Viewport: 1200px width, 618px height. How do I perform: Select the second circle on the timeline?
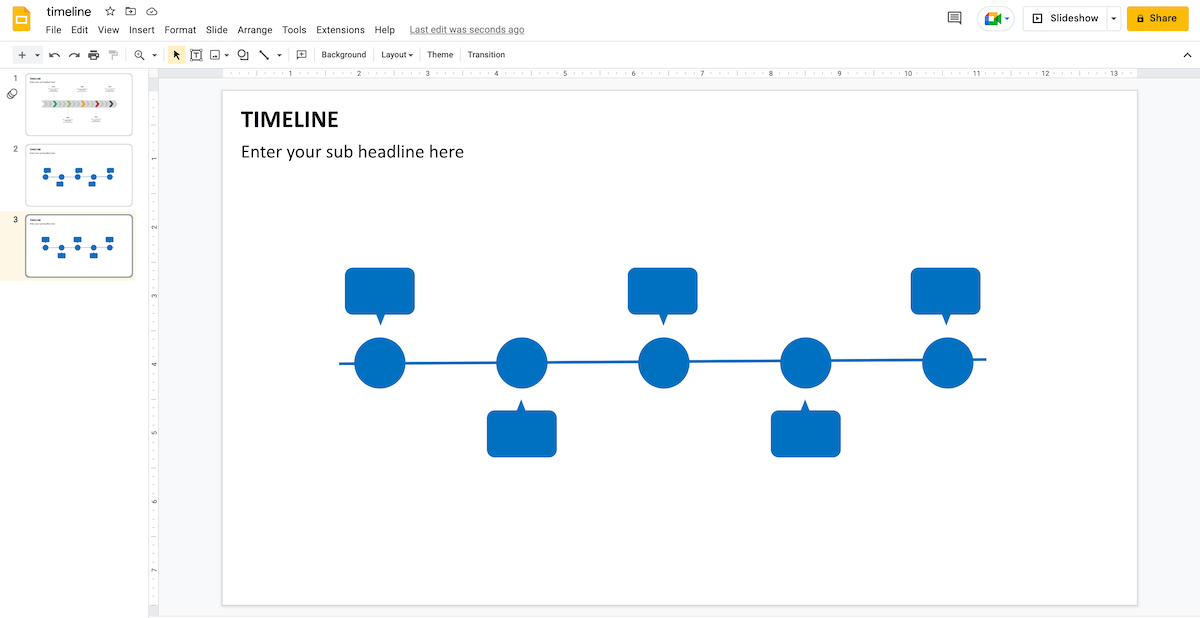pyautogui.click(x=522, y=362)
